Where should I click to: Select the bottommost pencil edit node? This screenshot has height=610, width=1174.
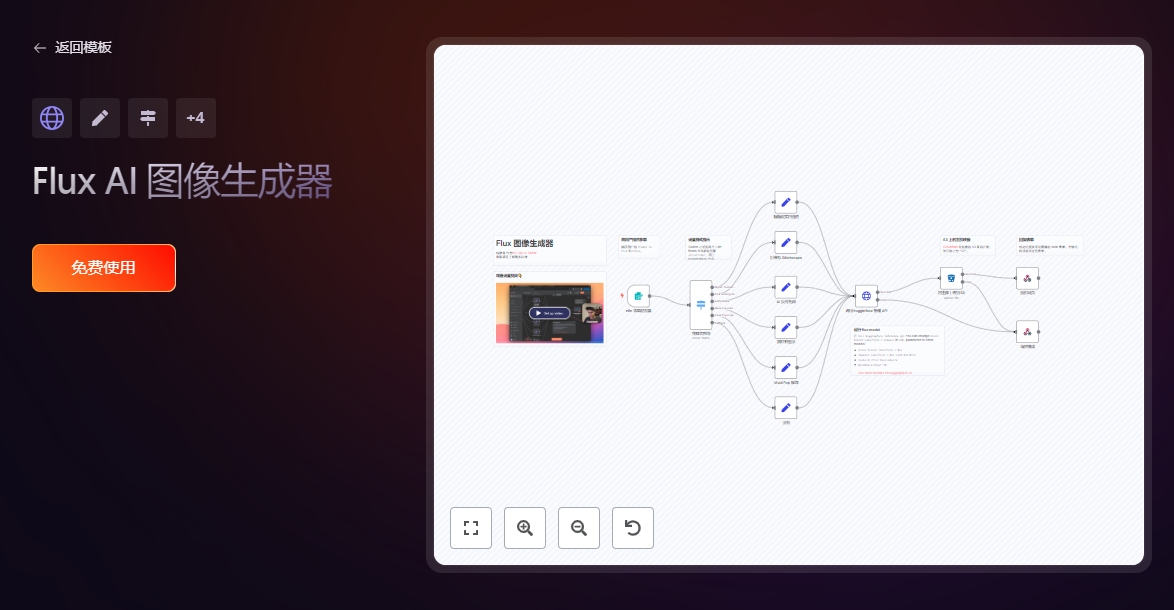pyautogui.click(x=786, y=408)
